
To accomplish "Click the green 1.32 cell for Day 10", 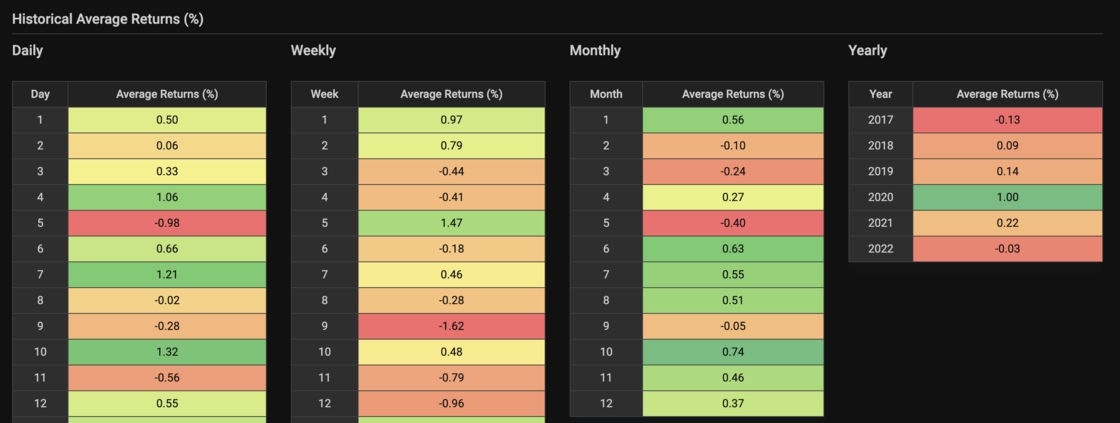I will (167, 352).
